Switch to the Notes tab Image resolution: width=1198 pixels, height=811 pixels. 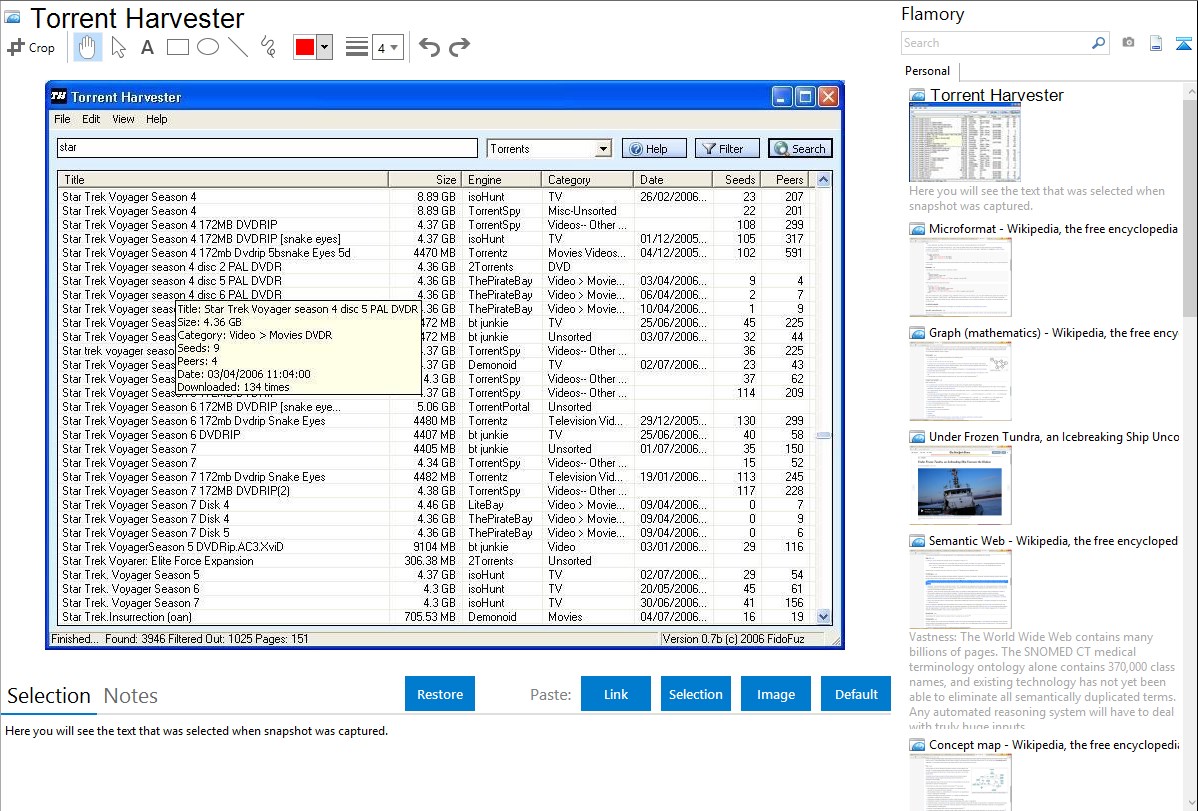click(131, 696)
